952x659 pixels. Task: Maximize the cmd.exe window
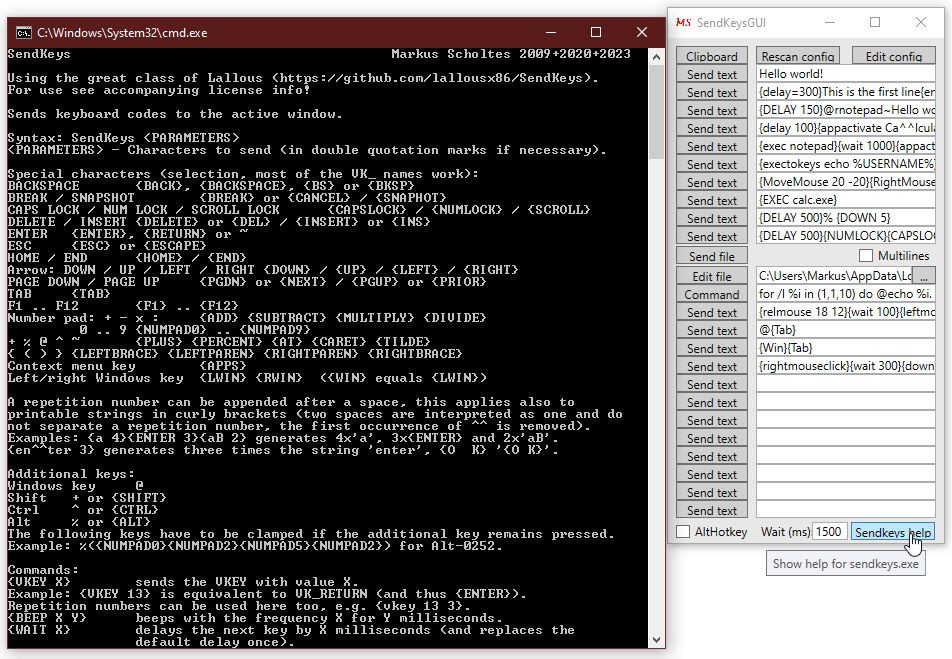coord(596,32)
